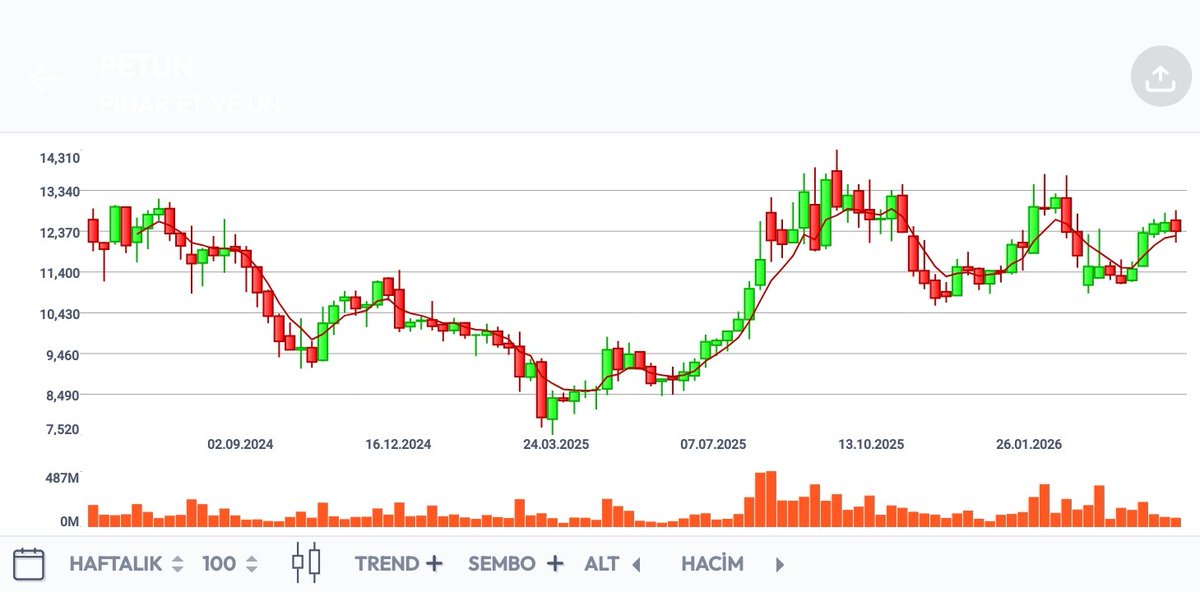Select the 07.07.2025 date marker
This screenshot has height=592, width=1200.
coord(713,444)
